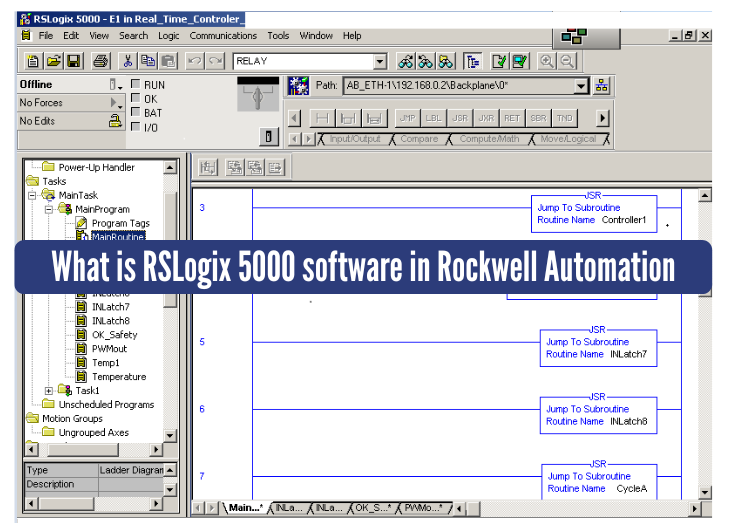730x523 pixels.
Task: Click the Zoom in magnifier icon
Action: [546, 61]
